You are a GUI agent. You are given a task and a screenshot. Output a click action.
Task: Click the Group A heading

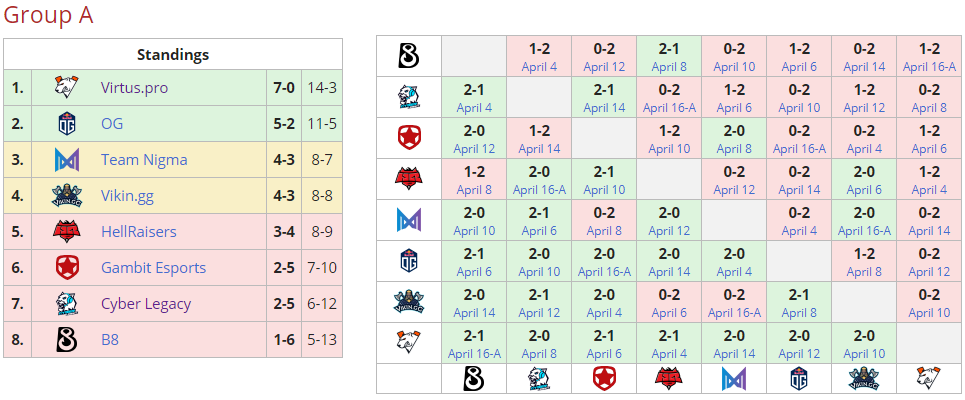point(49,16)
